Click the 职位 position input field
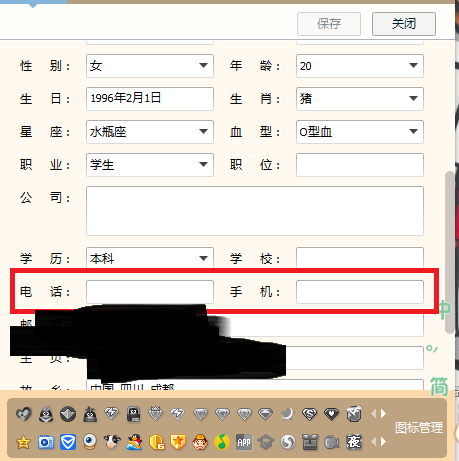Screen dimensions: 459x461 (x=360, y=165)
